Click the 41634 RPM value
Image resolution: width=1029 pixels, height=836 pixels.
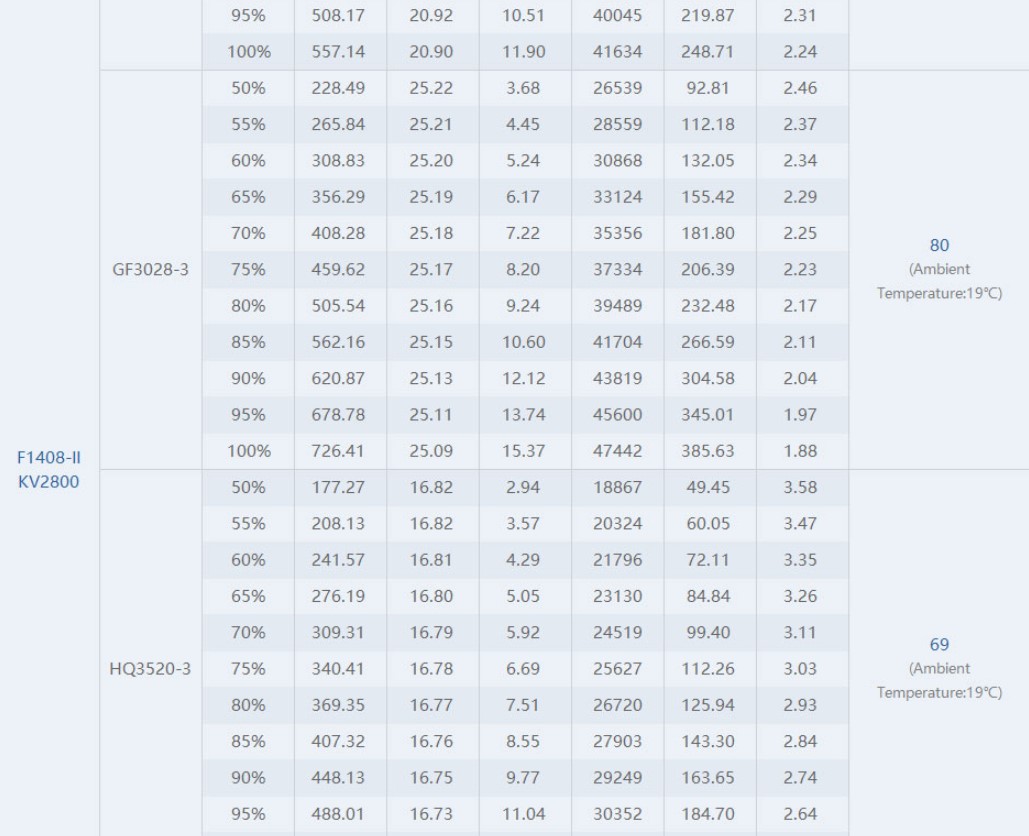click(618, 52)
